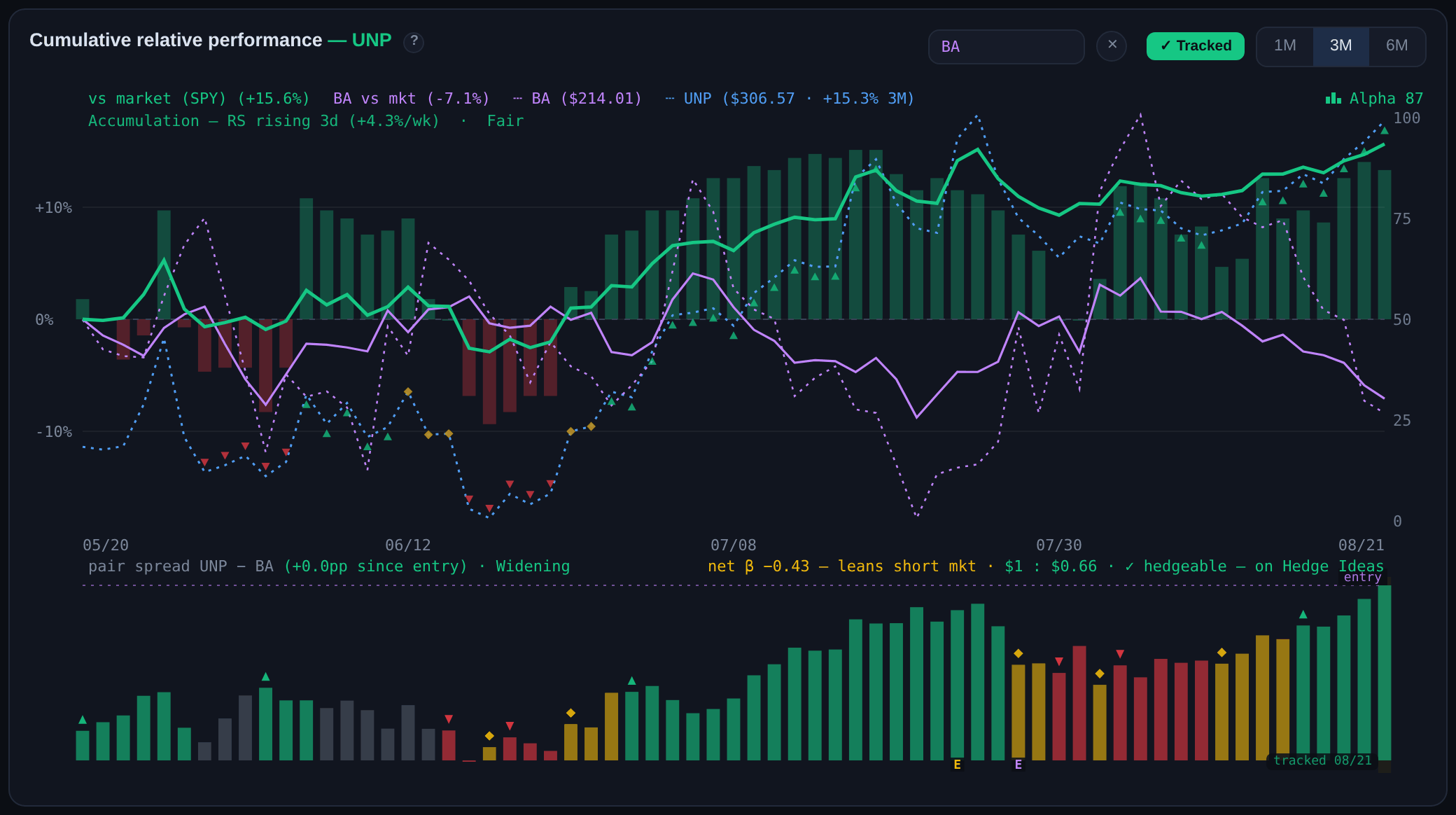Switch to the 1M timeframe
Image resolution: width=1456 pixels, height=815 pixels.
(1284, 46)
